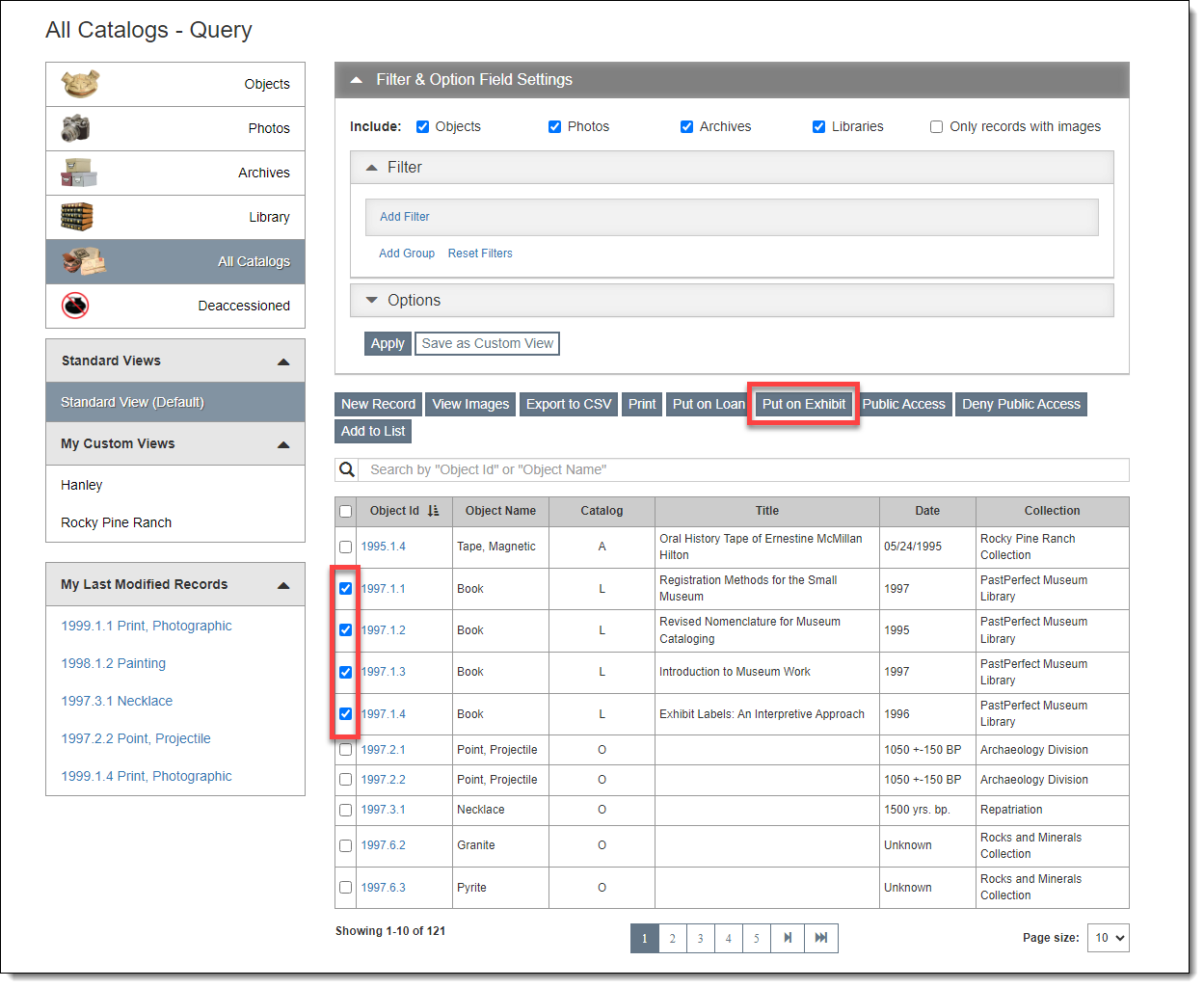Click the Put on Exhibit button
Image resolution: width=1204 pixels, height=988 pixels.
click(803, 404)
